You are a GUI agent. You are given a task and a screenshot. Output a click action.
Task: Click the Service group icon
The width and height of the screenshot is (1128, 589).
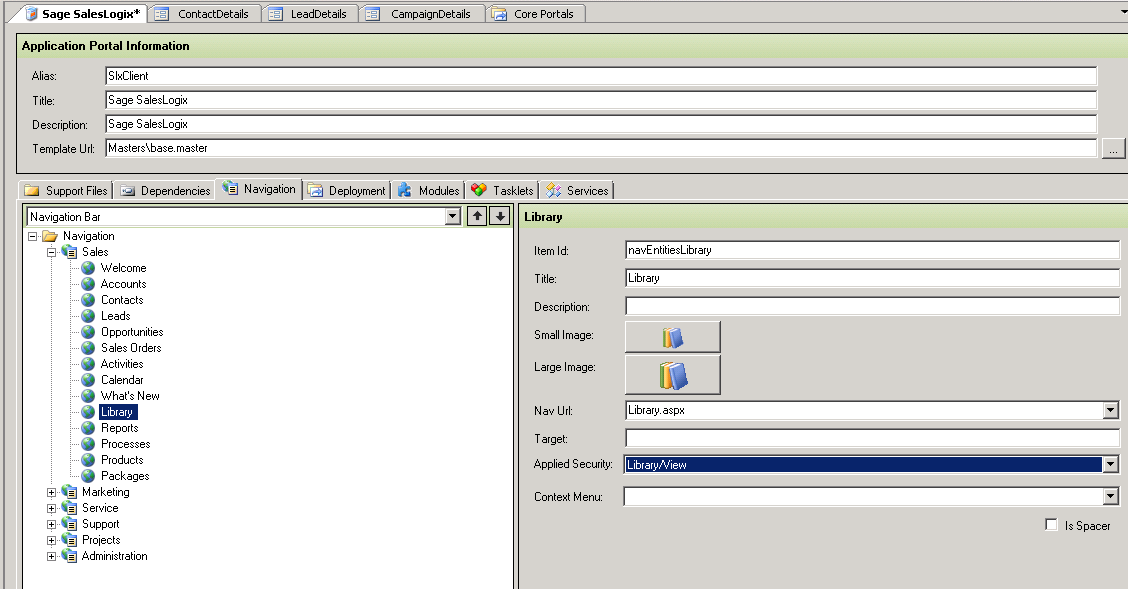coord(69,508)
